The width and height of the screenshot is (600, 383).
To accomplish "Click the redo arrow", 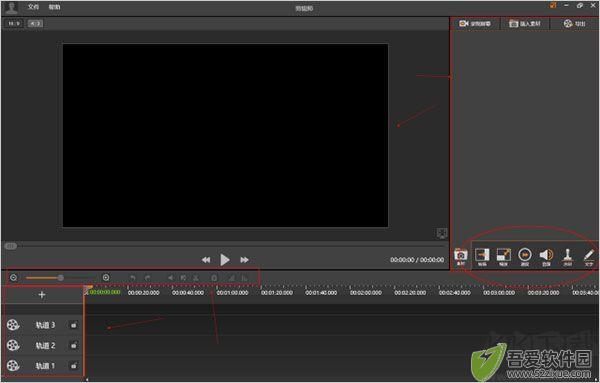I will pos(148,278).
